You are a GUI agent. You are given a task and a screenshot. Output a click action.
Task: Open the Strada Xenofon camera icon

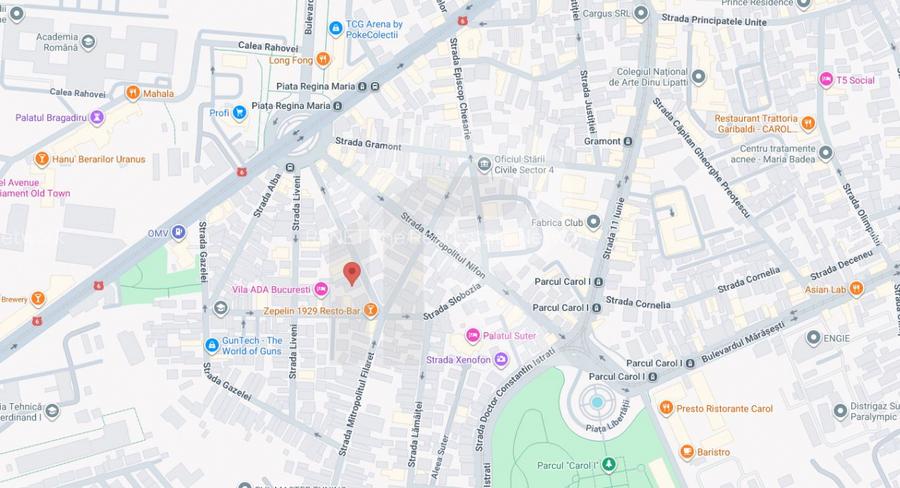[x=501, y=360]
